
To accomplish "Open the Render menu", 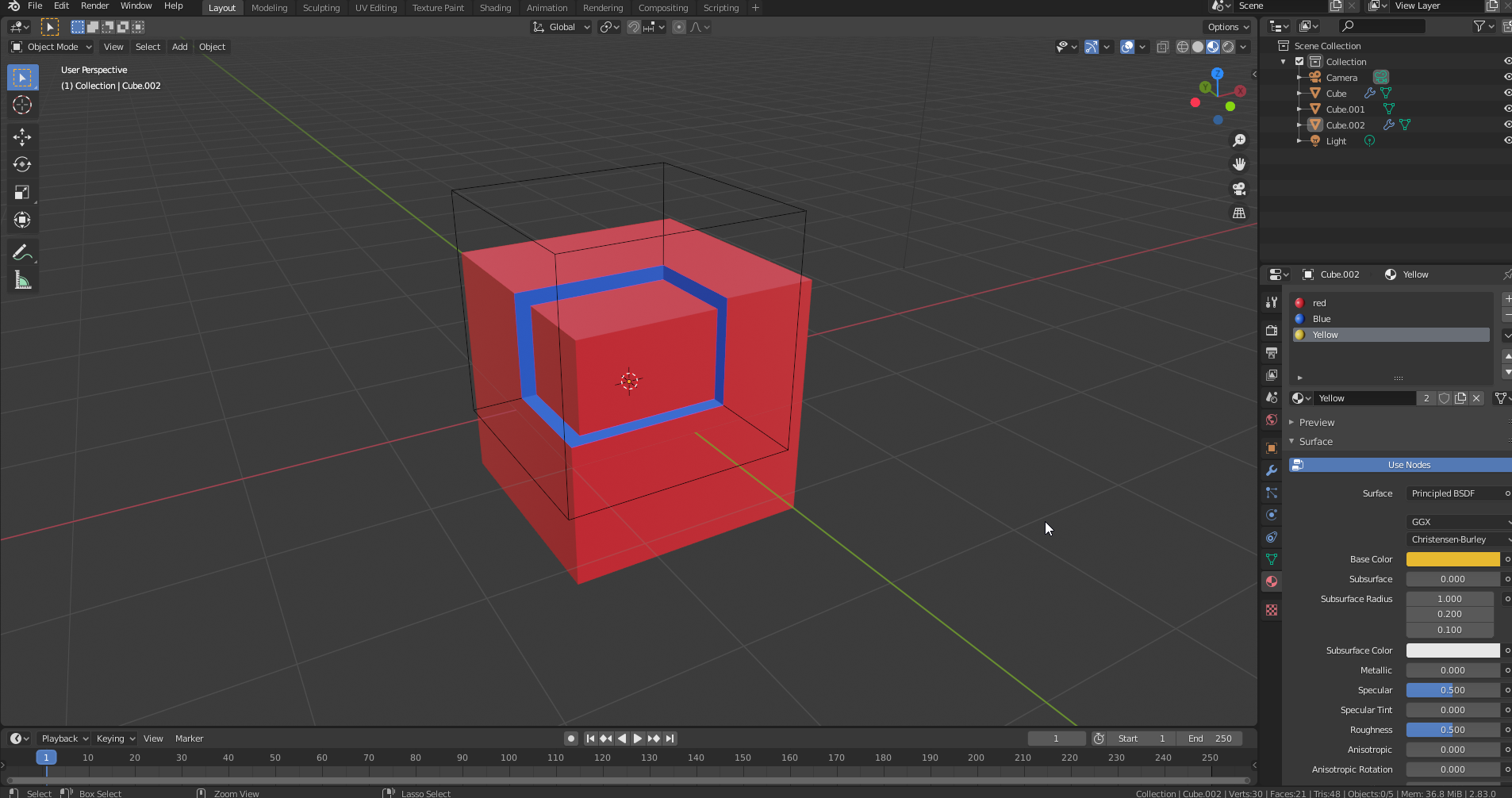I will [x=94, y=6].
